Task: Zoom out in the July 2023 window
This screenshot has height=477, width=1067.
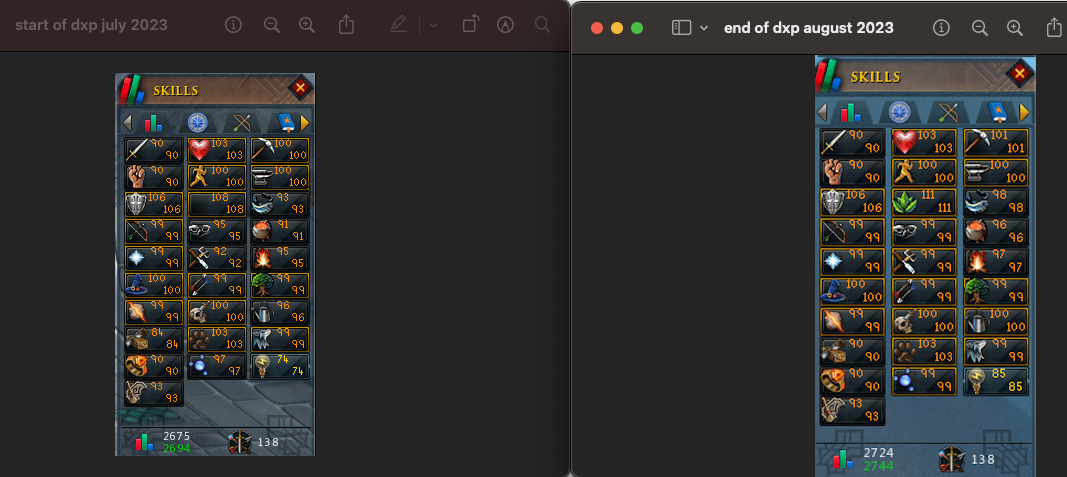Action: click(271, 25)
